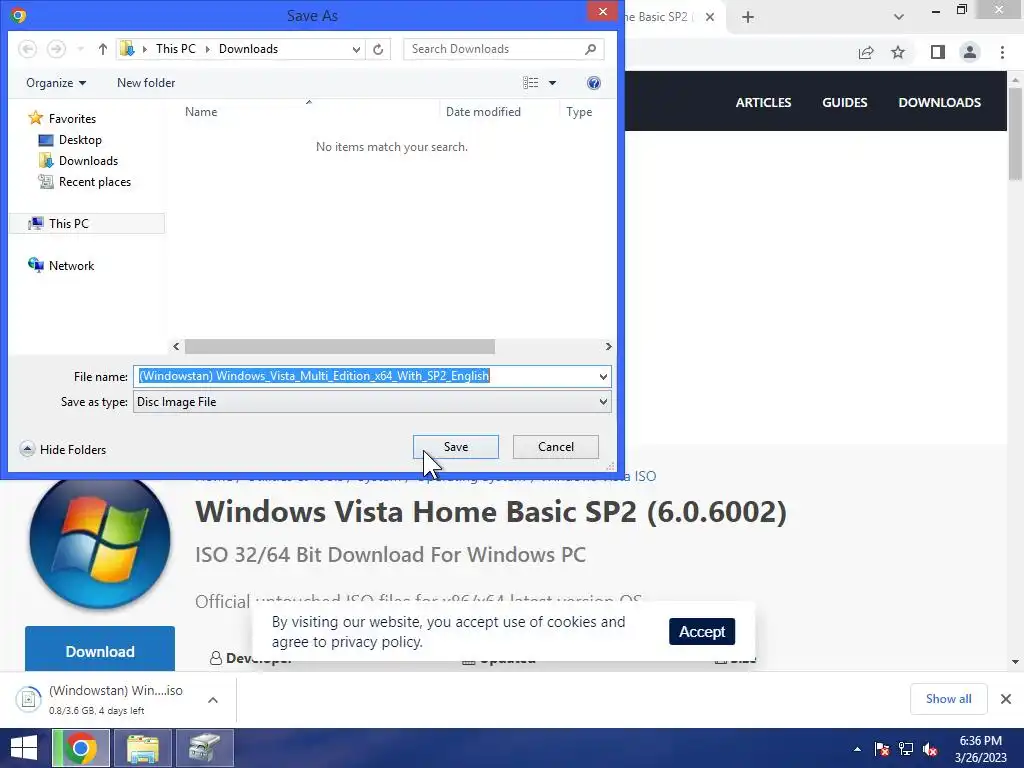
Task: Refresh the Downloads folder view
Action: (x=377, y=49)
